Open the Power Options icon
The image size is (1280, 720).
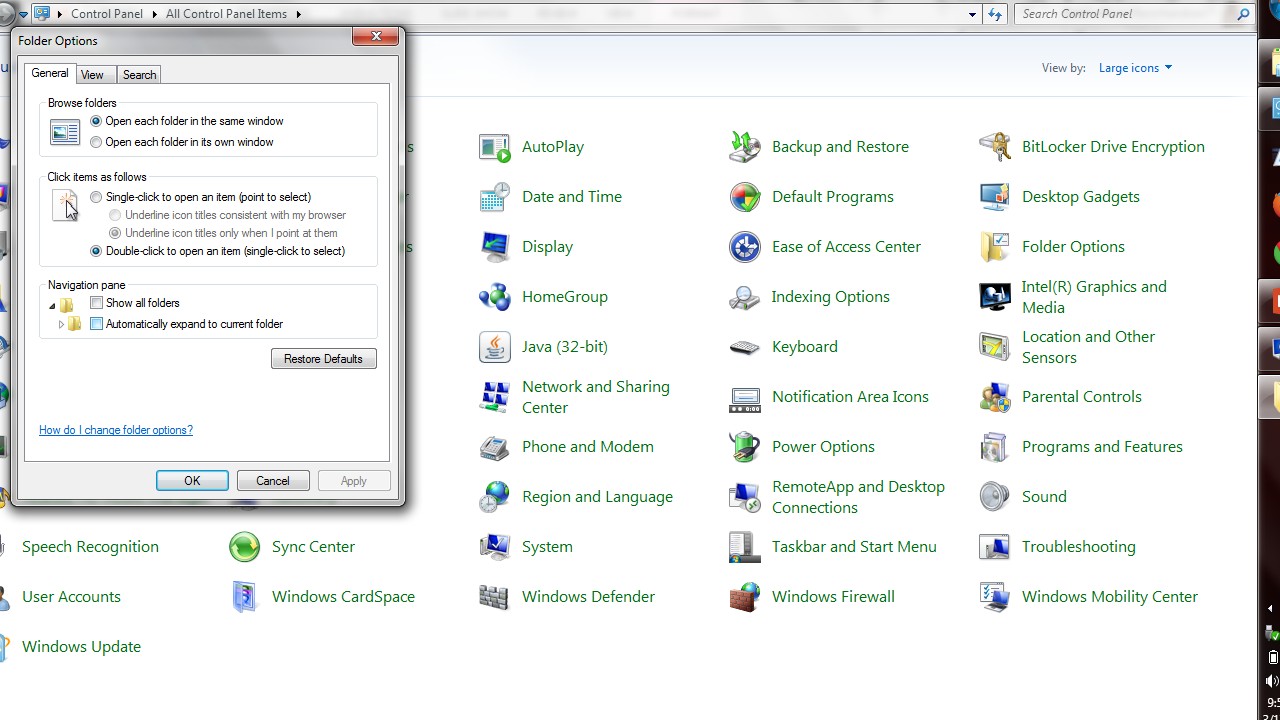[x=745, y=447]
